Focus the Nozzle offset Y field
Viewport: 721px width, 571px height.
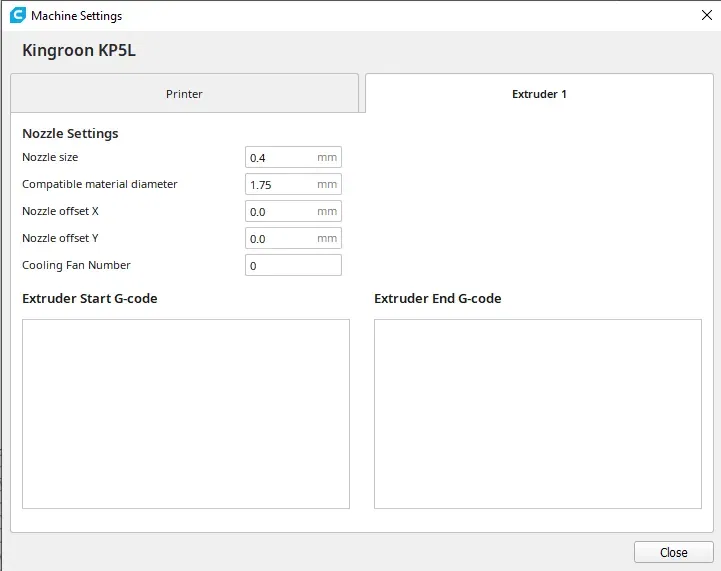293,238
